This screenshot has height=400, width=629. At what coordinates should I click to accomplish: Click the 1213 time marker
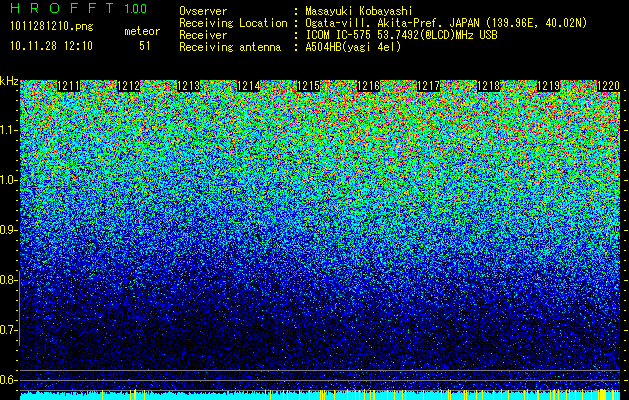point(189,86)
